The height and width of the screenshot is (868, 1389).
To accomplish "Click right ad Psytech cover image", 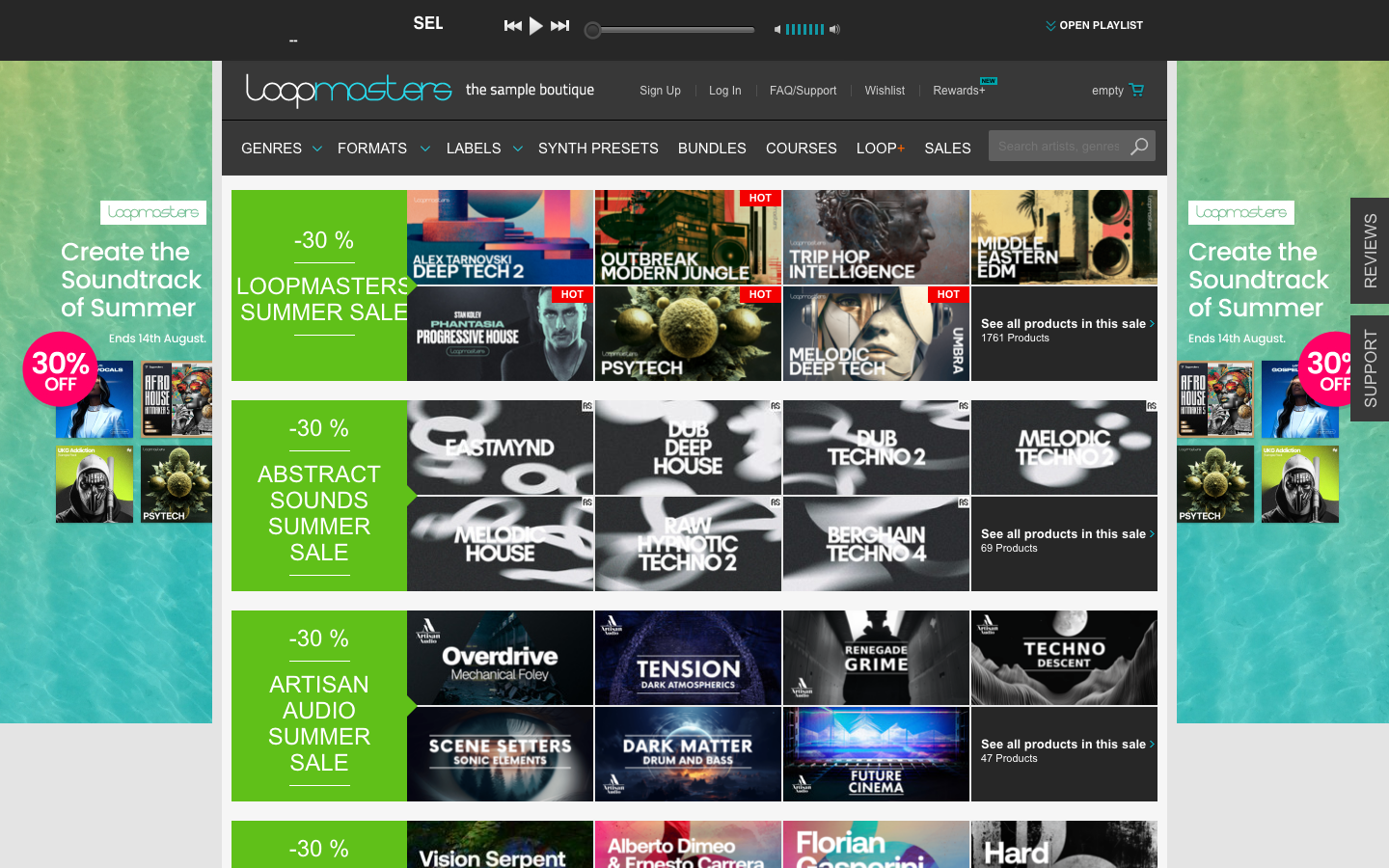I will click(1215, 484).
